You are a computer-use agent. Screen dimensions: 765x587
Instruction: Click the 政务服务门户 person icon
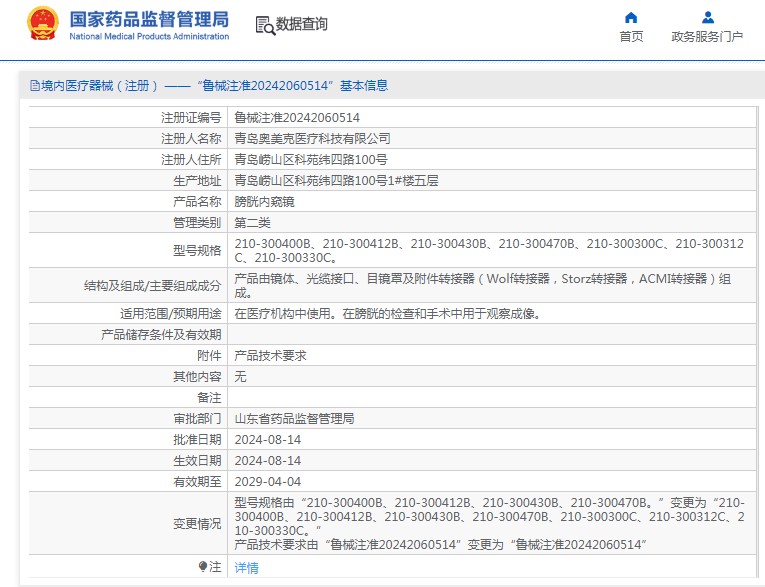(707, 17)
